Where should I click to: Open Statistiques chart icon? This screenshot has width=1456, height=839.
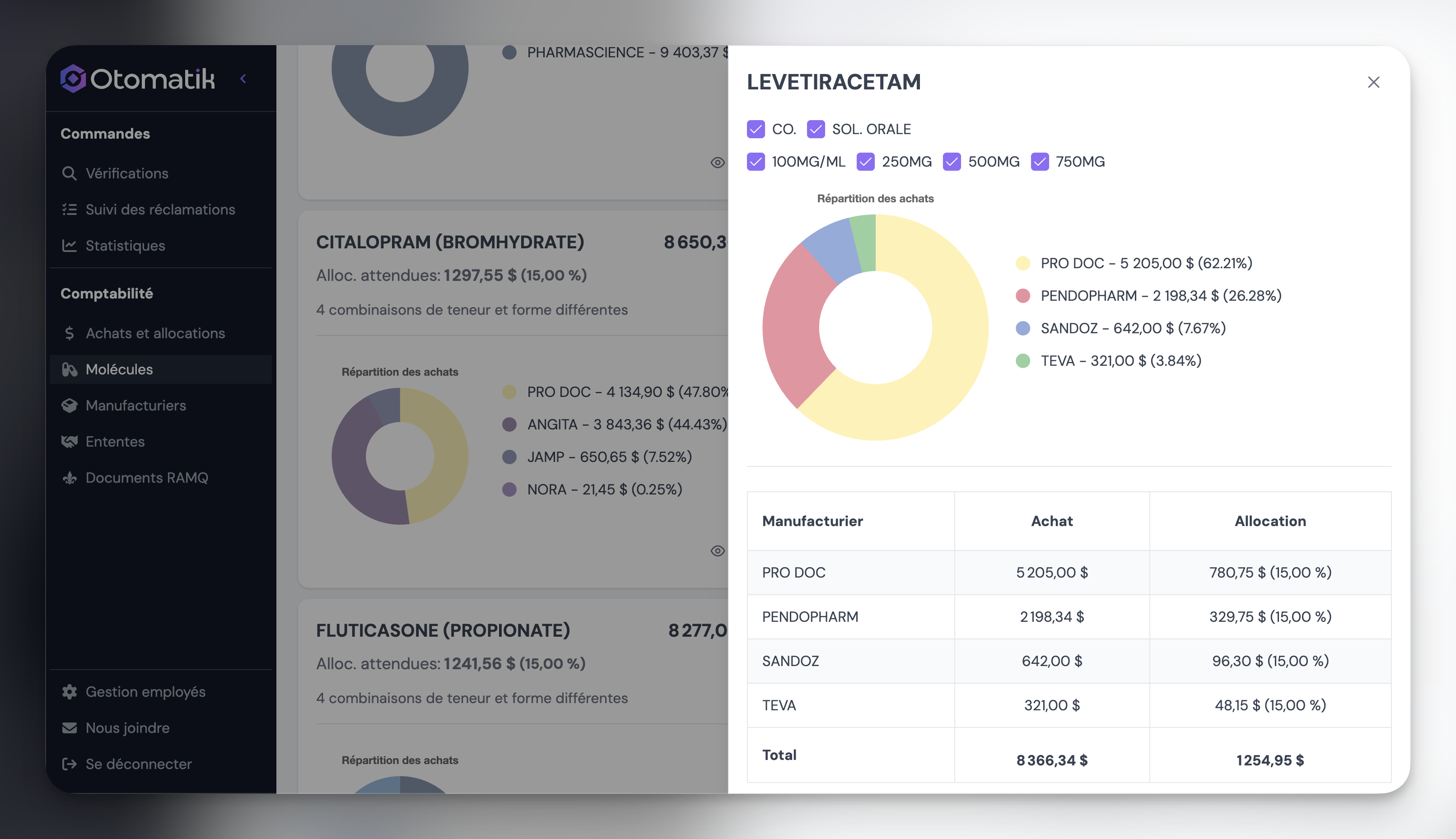click(69, 246)
